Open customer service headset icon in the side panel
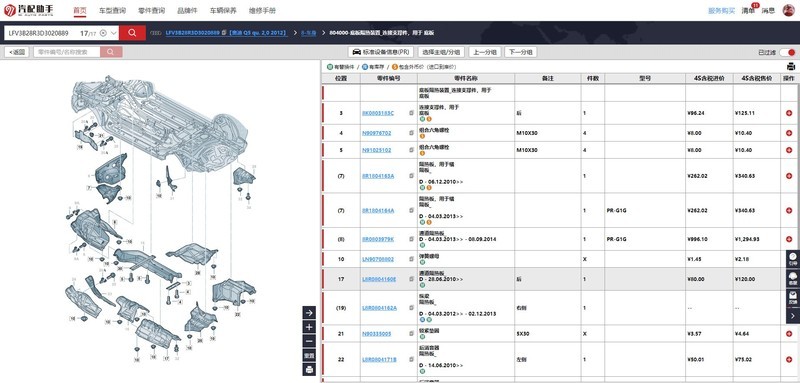Viewport: 800px width, 383px height. point(793,278)
